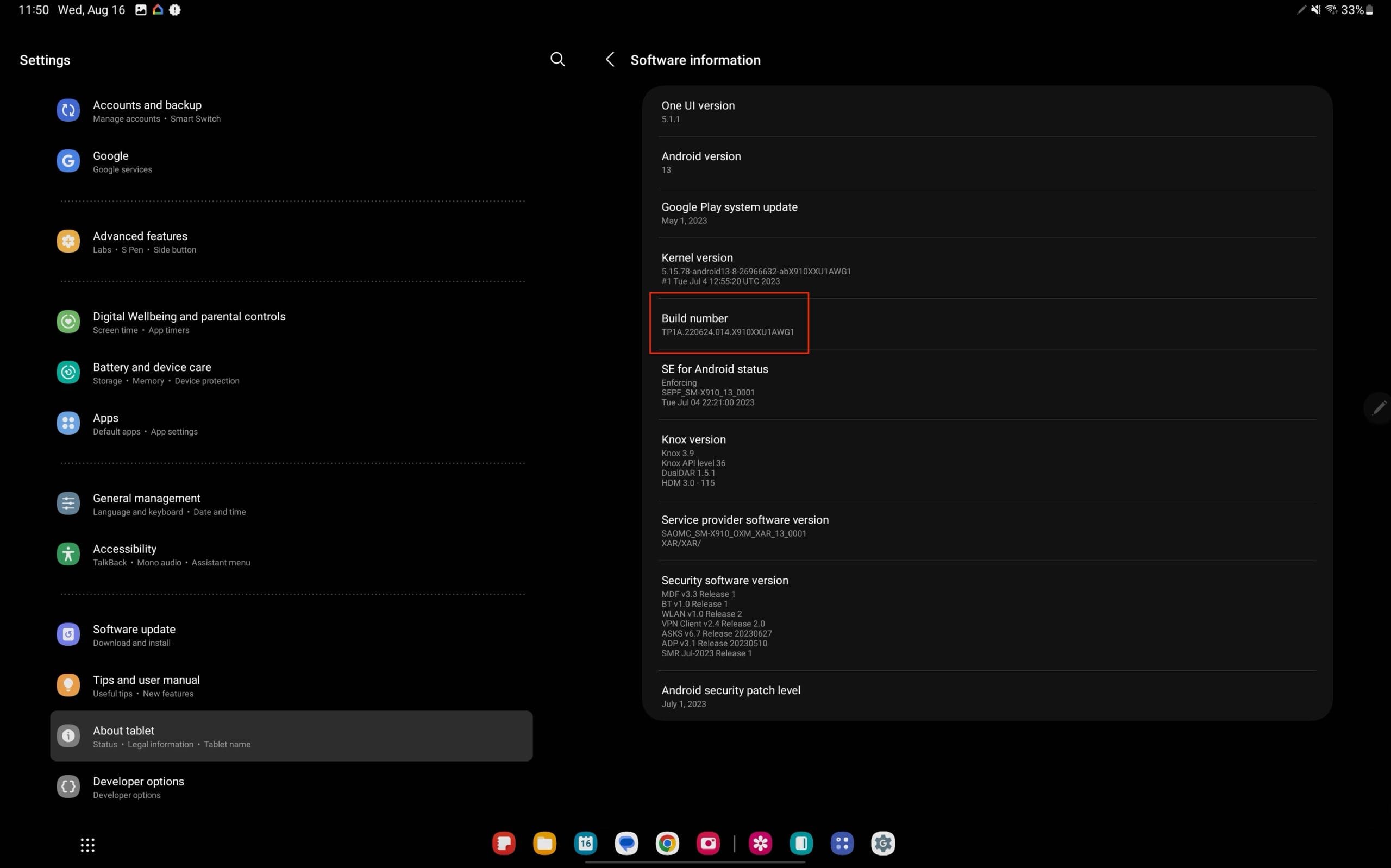Click the back navigation arrow

tap(609, 59)
